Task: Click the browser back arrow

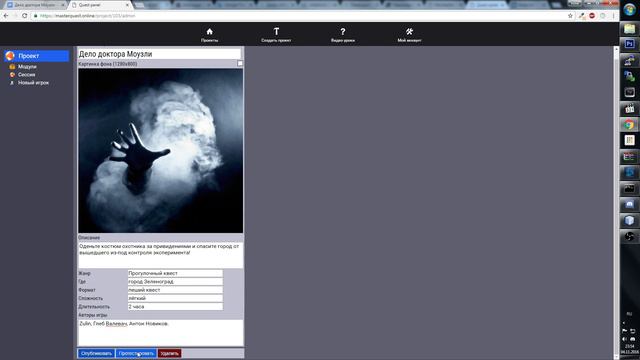Action: [x=6, y=16]
